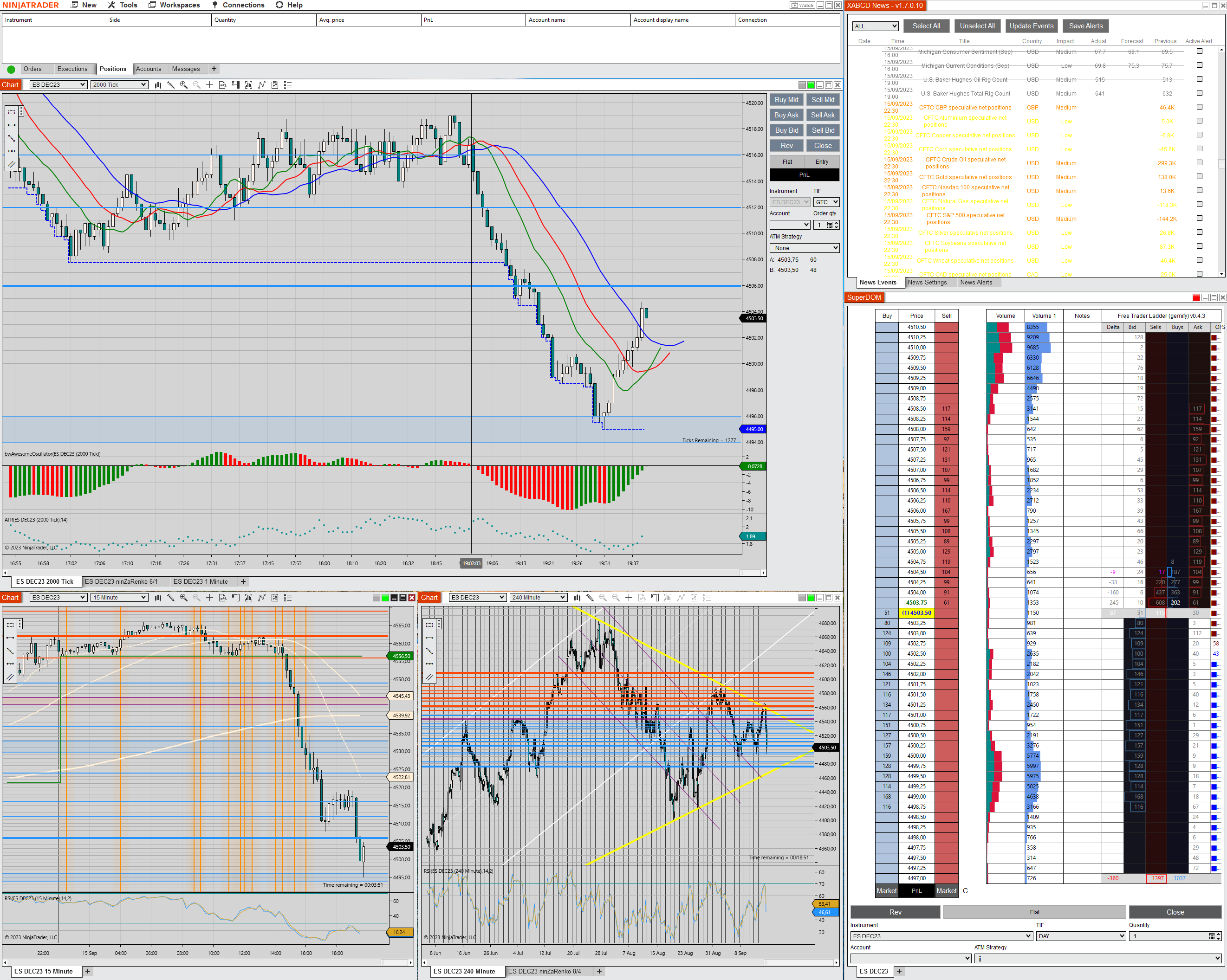This screenshot has width=1227, height=980.
Task: Click Update Events in XABCD News
Action: coord(1031,26)
